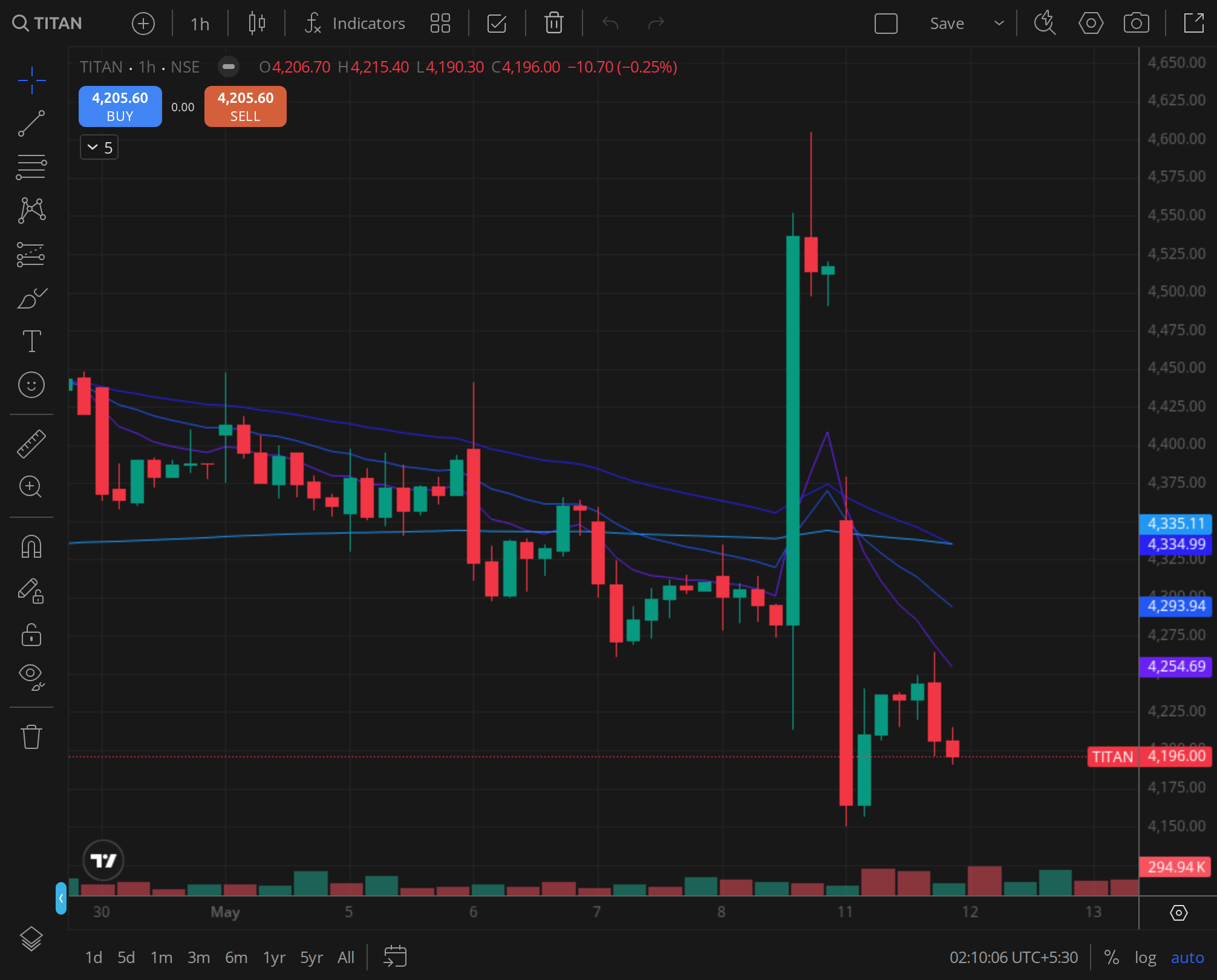
Task: Open the Indicators menu
Action: (355, 24)
